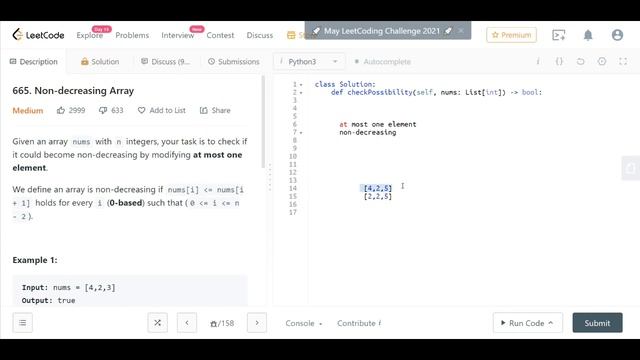Go to the Problems page

point(132,35)
